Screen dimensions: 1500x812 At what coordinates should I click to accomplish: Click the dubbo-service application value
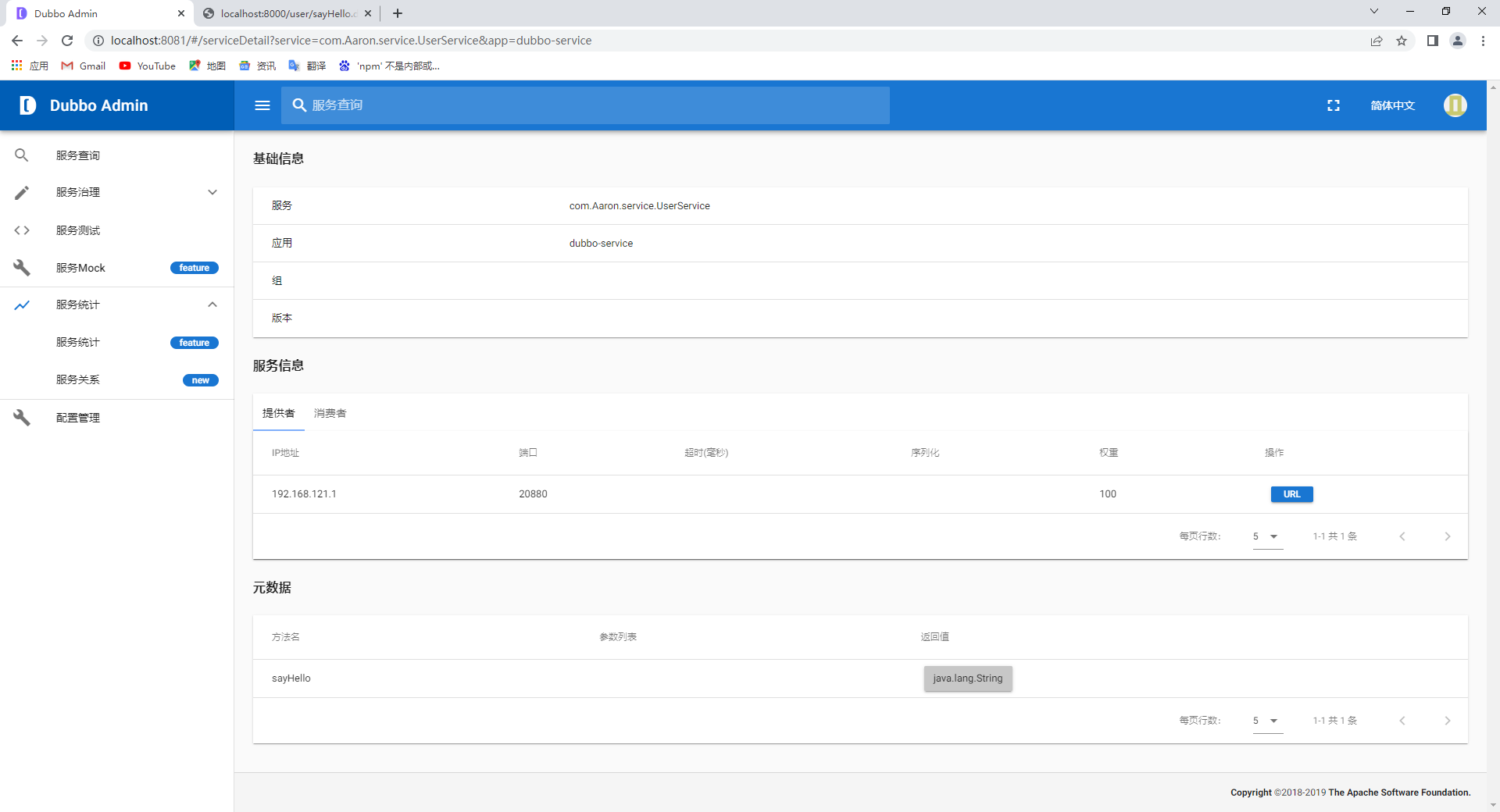coord(601,244)
